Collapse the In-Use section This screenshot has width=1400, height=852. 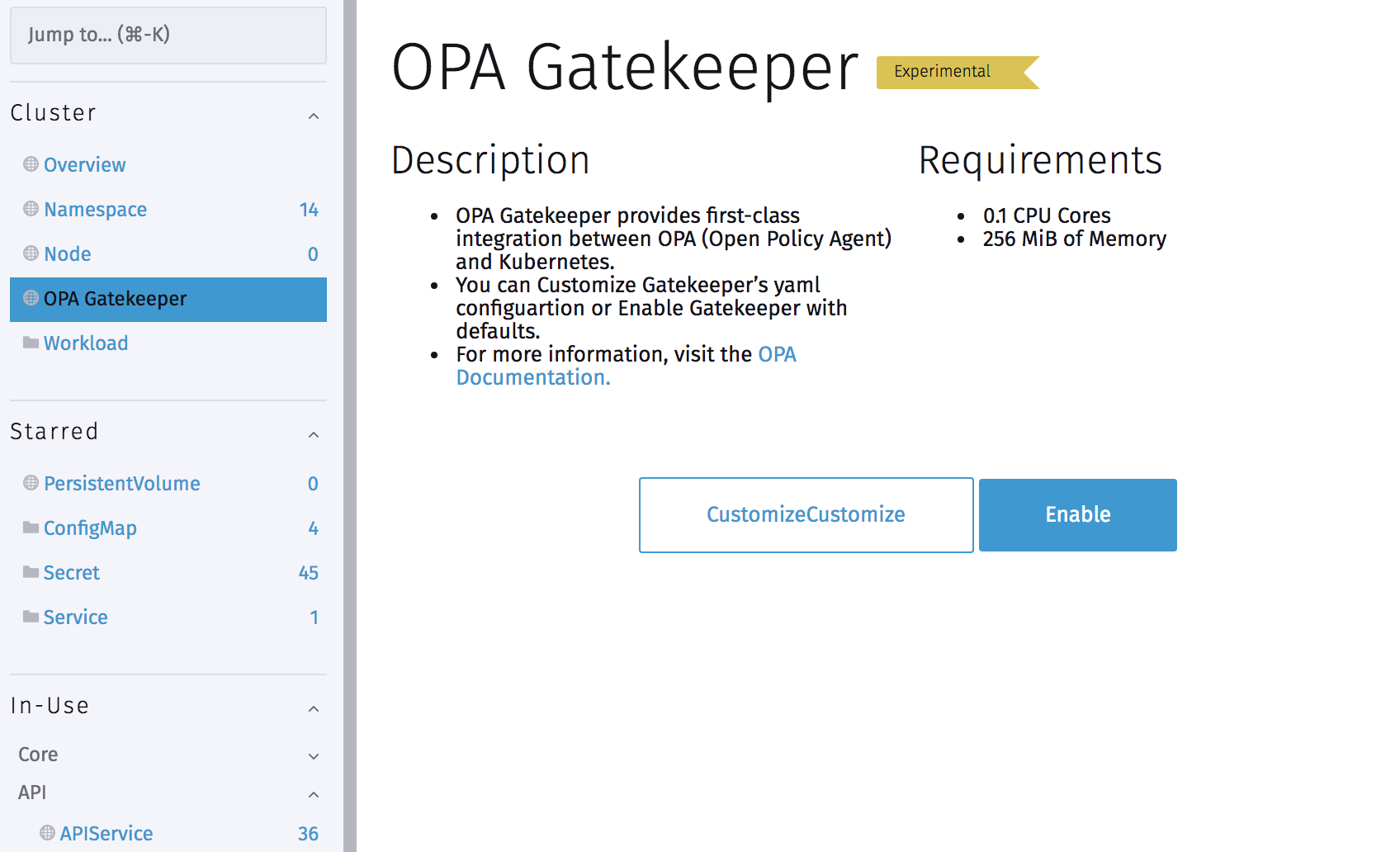click(x=313, y=708)
